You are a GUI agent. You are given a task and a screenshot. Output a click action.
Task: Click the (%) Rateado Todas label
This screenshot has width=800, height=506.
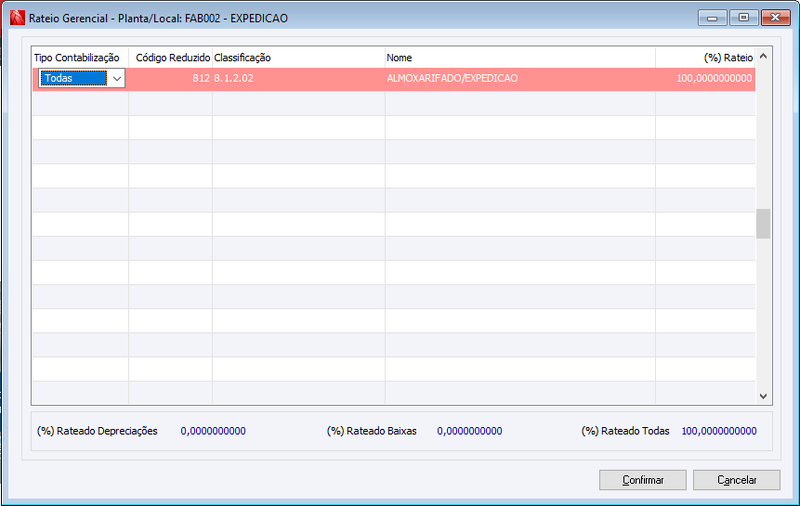coord(626,431)
